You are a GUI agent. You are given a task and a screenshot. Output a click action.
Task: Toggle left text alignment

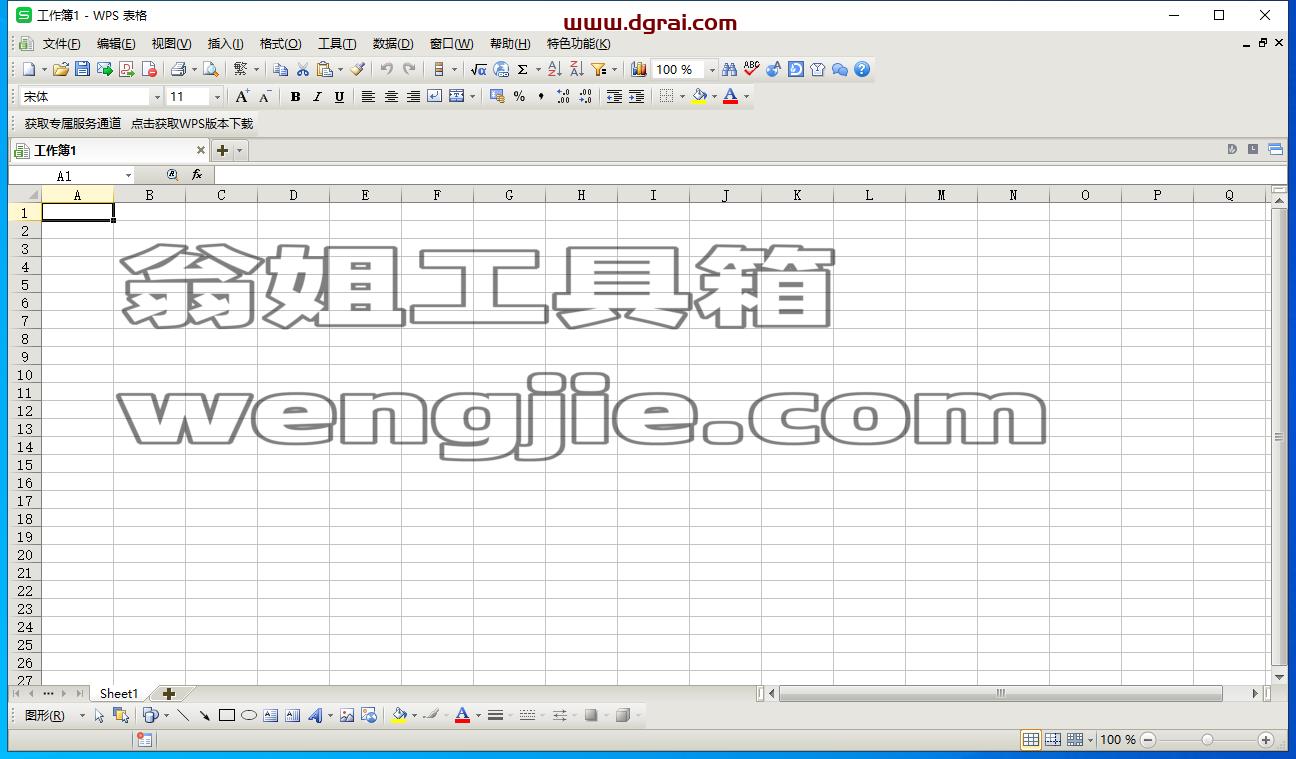pyautogui.click(x=368, y=97)
